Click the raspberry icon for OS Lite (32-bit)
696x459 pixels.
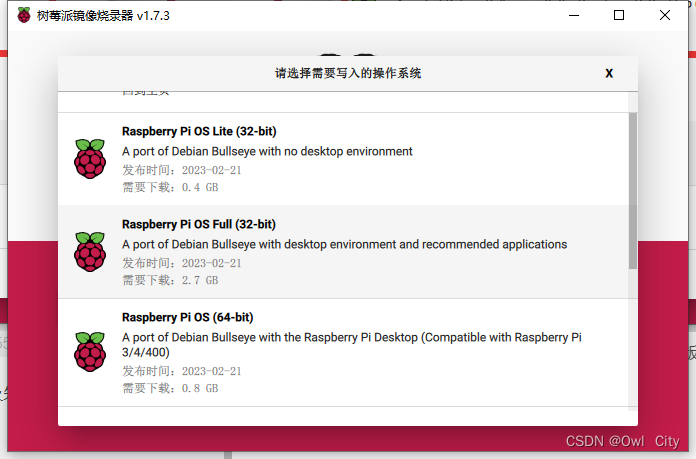coord(90,158)
